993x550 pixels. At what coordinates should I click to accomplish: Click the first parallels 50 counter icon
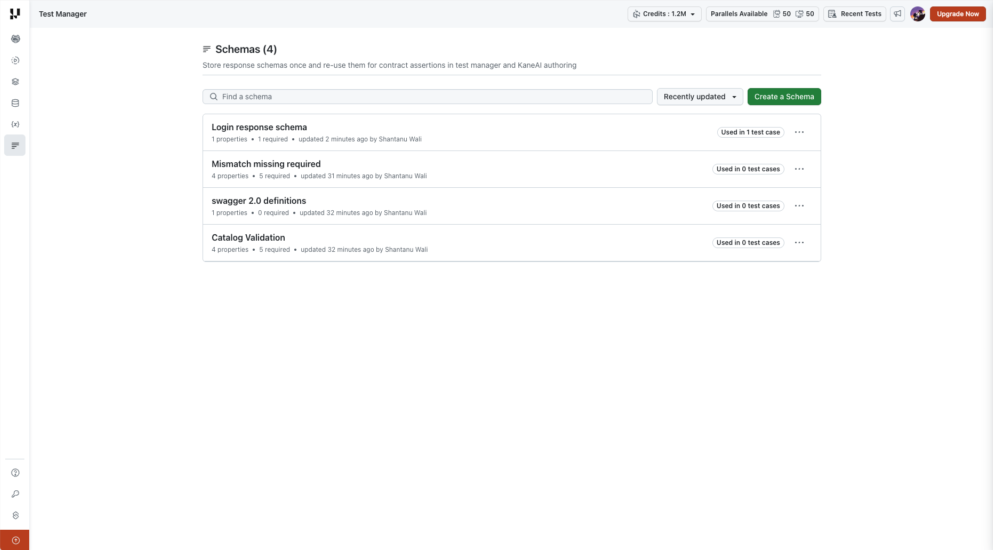776,13
